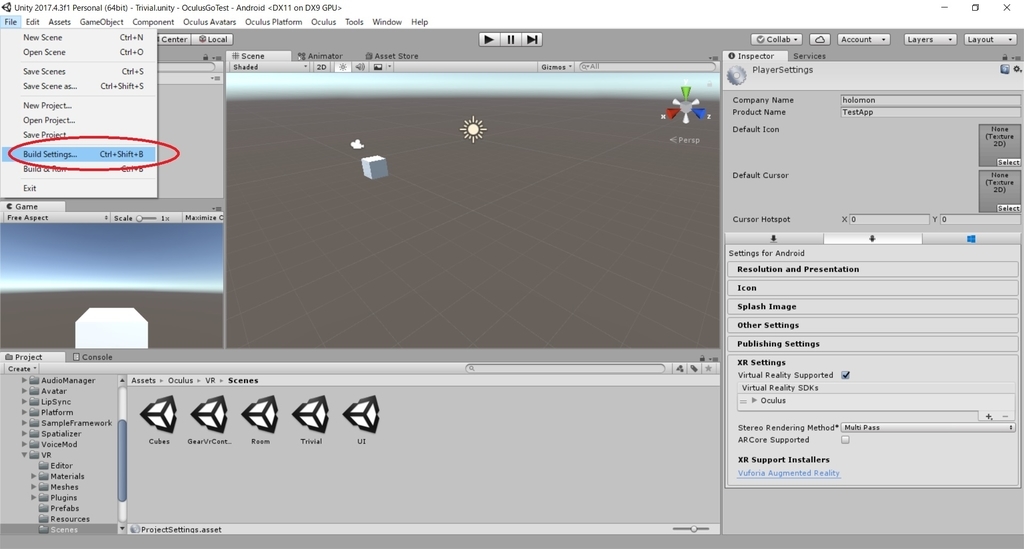The height and width of the screenshot is (549, 1024).
Task: Toggle Local handle rotation button
Action: [213, 39]
